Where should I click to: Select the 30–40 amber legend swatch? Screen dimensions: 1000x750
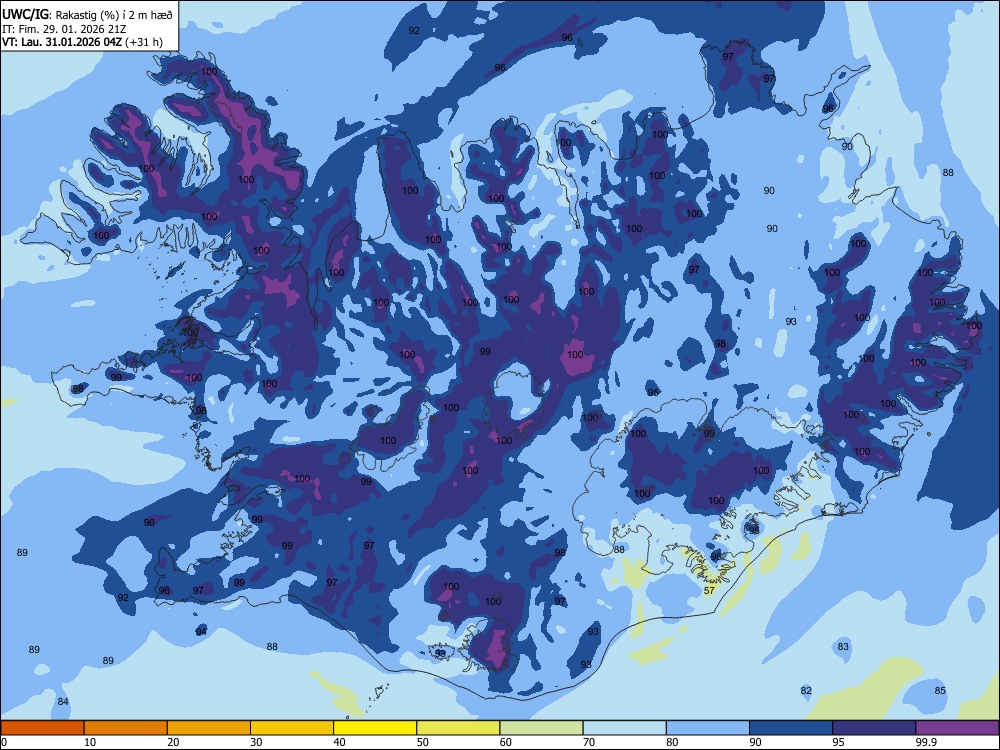(x=292, y=728)
